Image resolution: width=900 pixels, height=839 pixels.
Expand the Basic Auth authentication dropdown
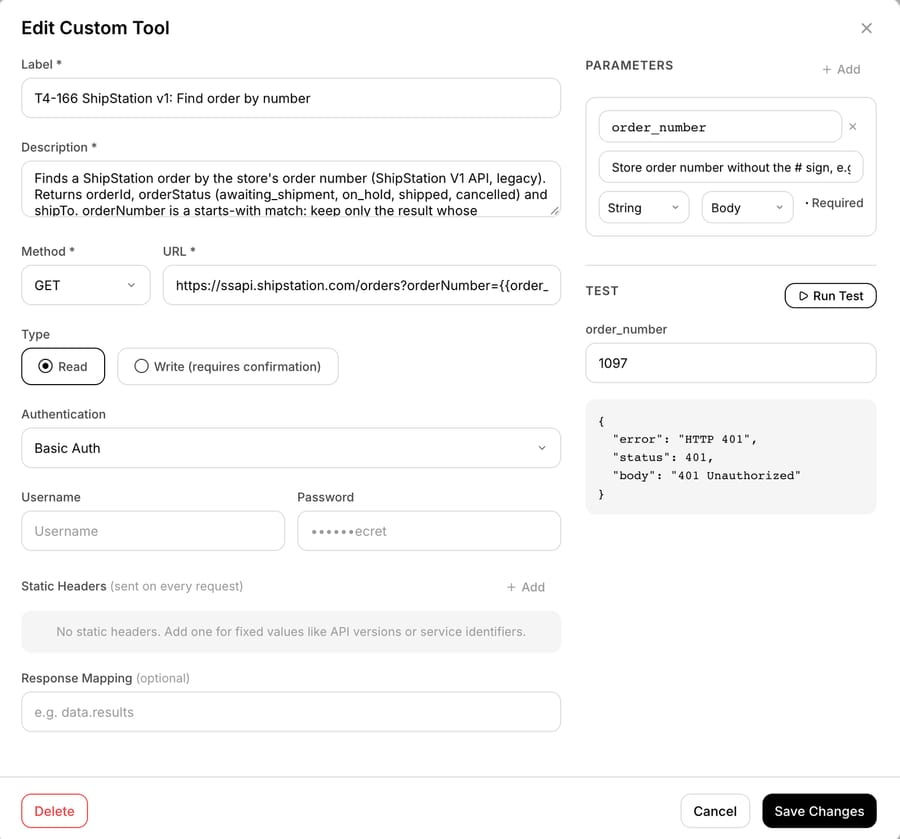291,448
